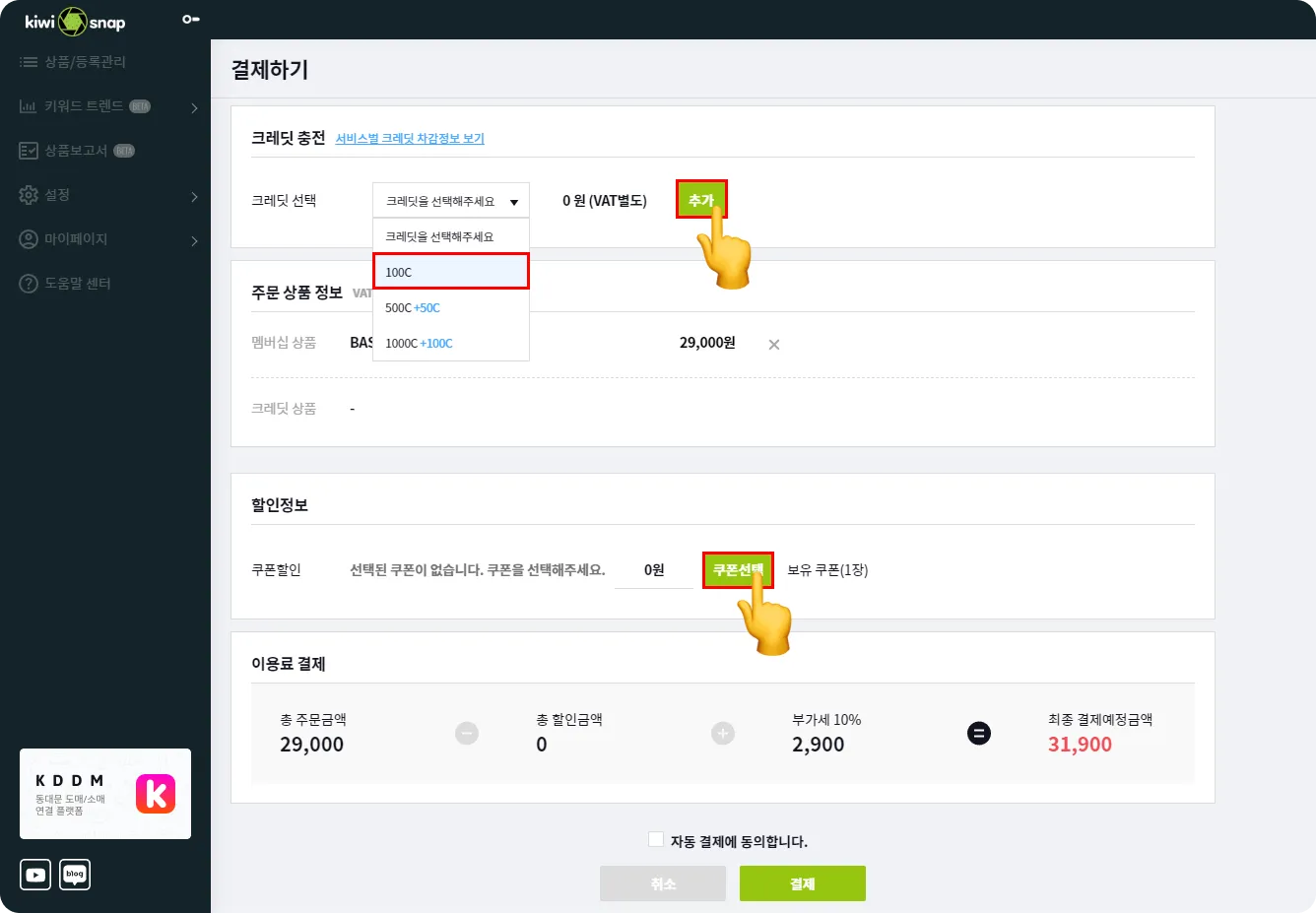
Task: Click the sidebar collapse toggle icon
Action: pyautogui.click(x=191, y=20)
